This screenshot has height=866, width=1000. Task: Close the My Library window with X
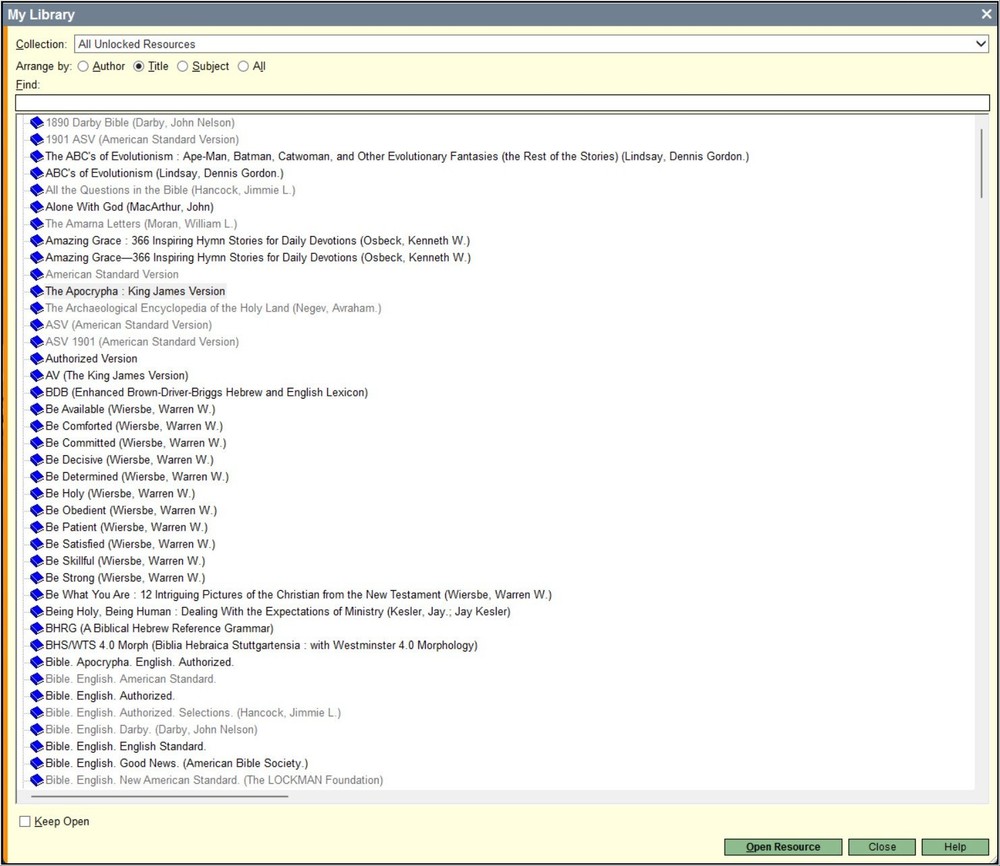coord(986,14)
